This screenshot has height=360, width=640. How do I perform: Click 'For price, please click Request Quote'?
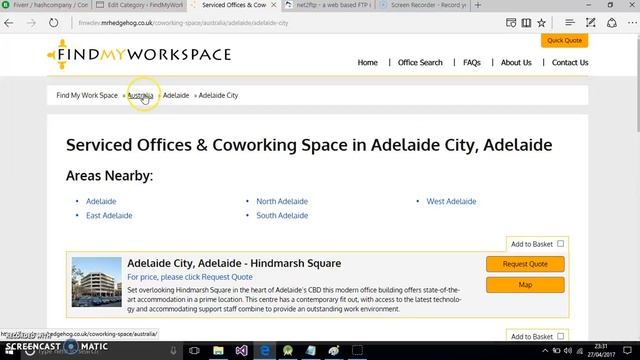pos(190,277)
